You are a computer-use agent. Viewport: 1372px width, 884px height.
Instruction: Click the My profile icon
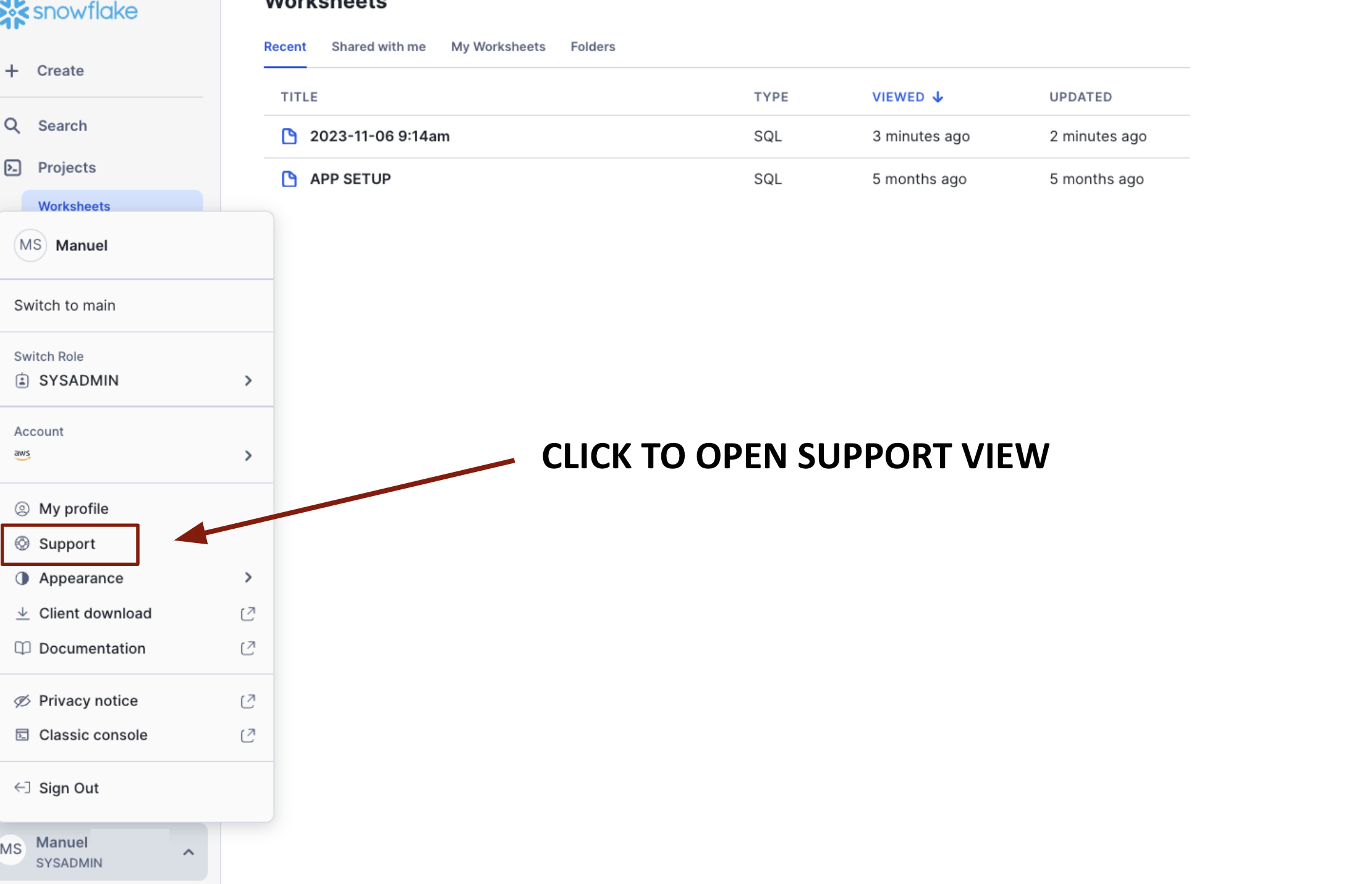(x=22, y=508)
